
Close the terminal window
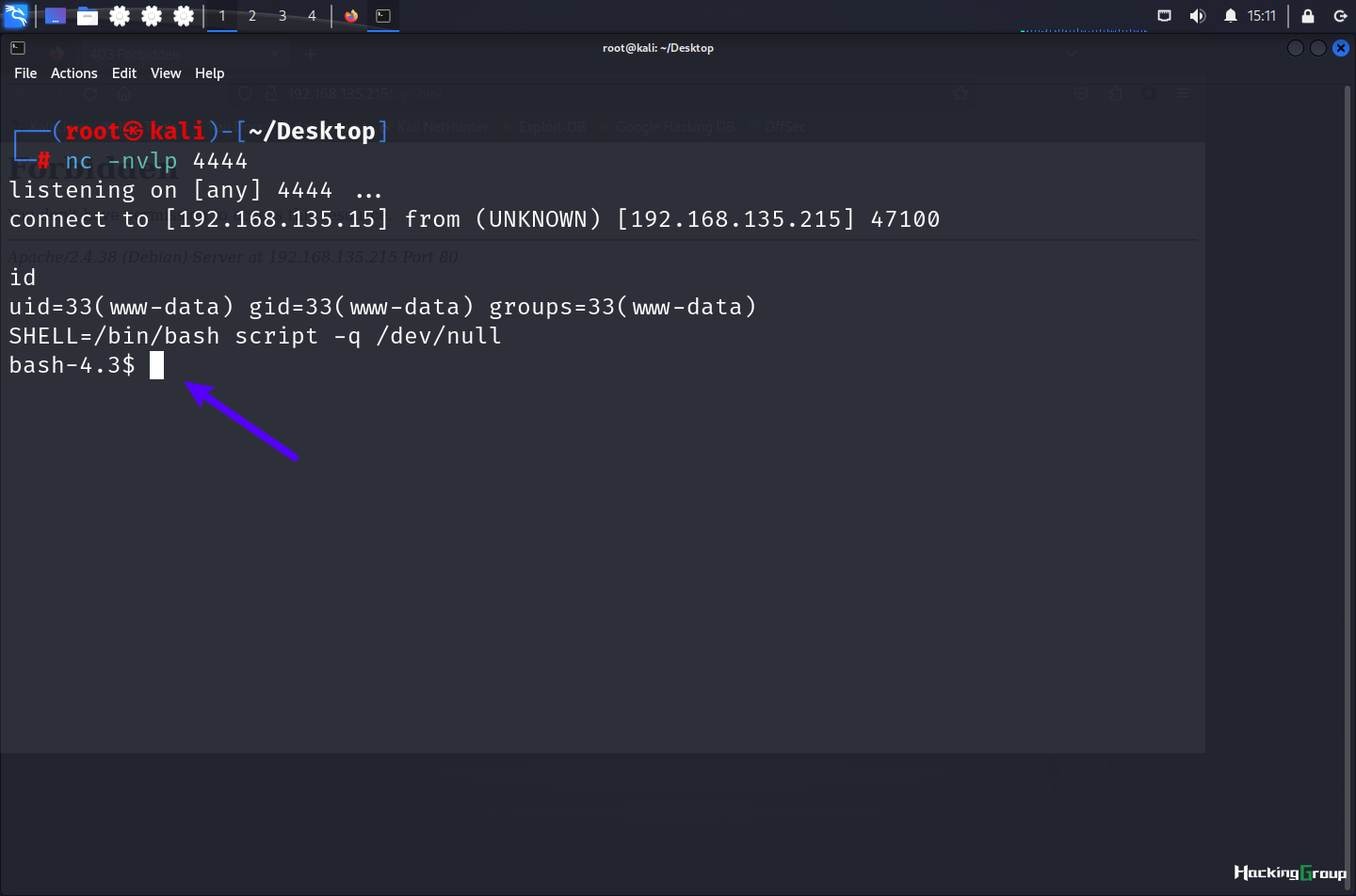(1341, 48)
